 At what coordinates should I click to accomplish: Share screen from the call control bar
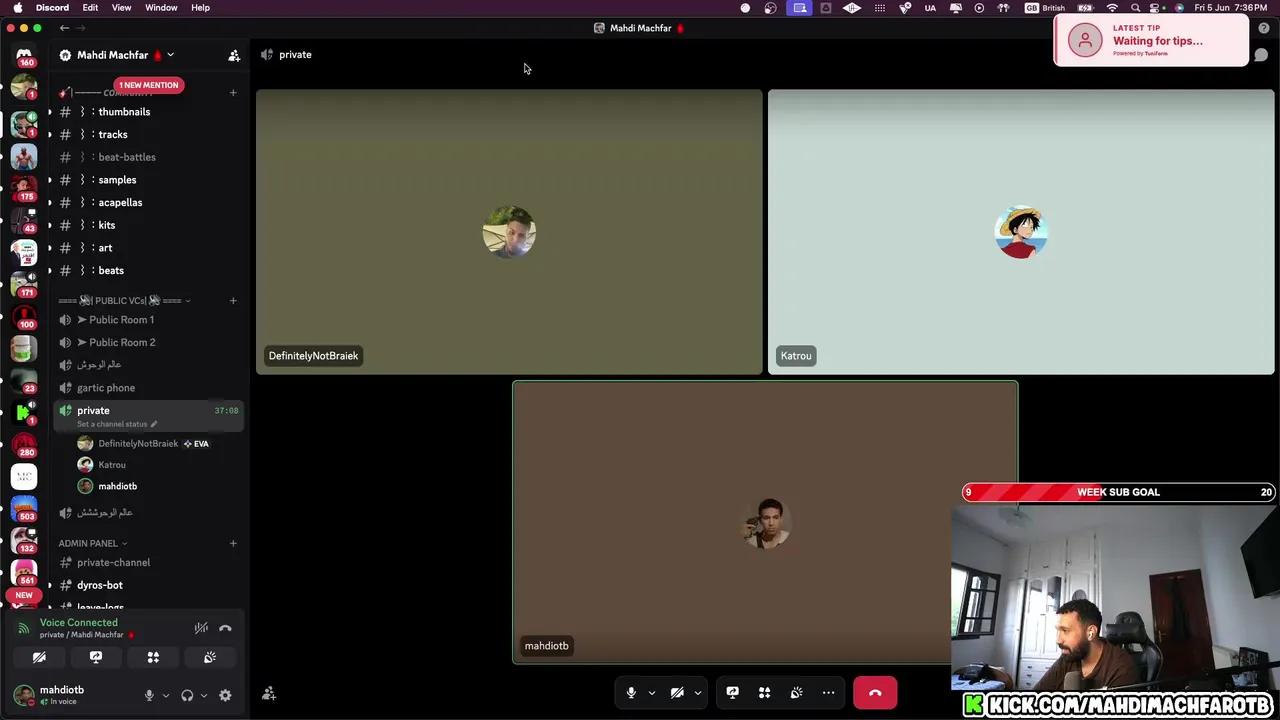coord(732,692)
